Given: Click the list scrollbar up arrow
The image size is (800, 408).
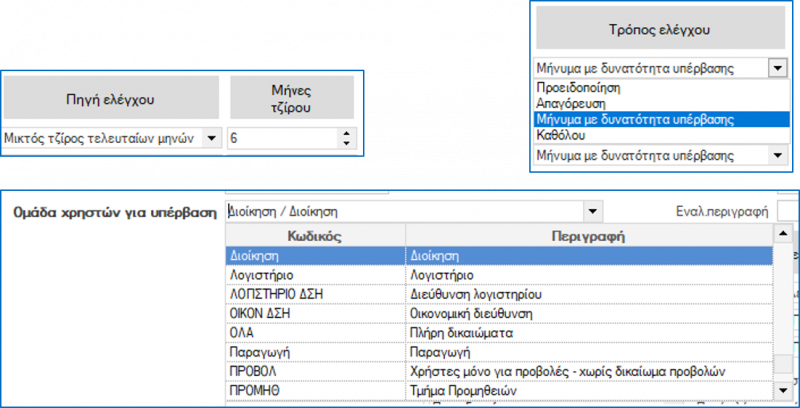Looking at the screenshot, I should click(783, 234).
